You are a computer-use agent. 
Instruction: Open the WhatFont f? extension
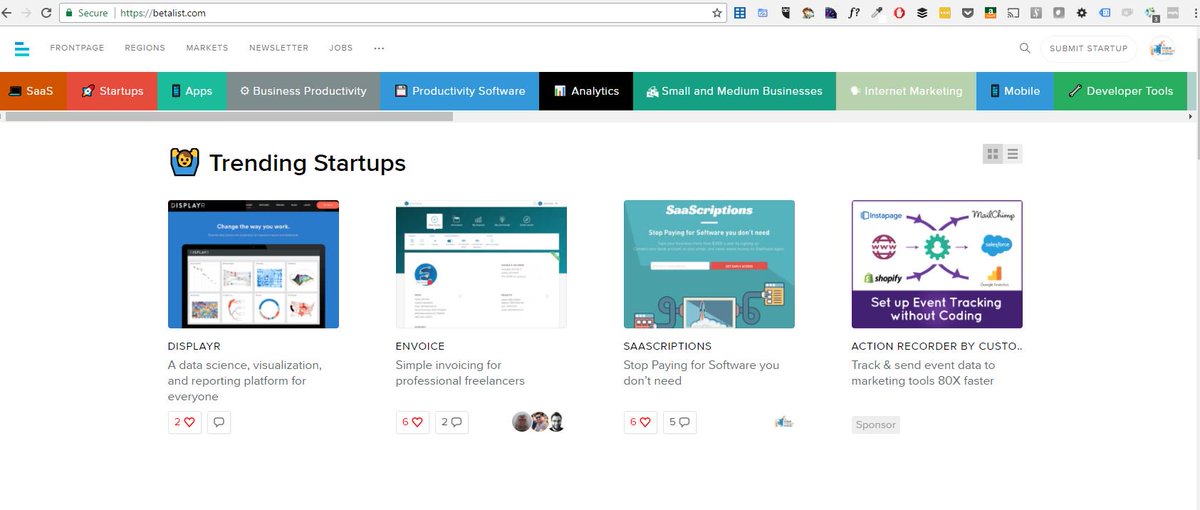853,13
